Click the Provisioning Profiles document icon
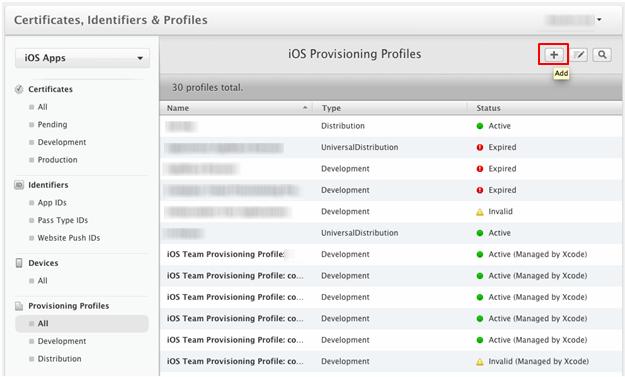This screenshot has width=625, height=377. (x=19, y=306)
